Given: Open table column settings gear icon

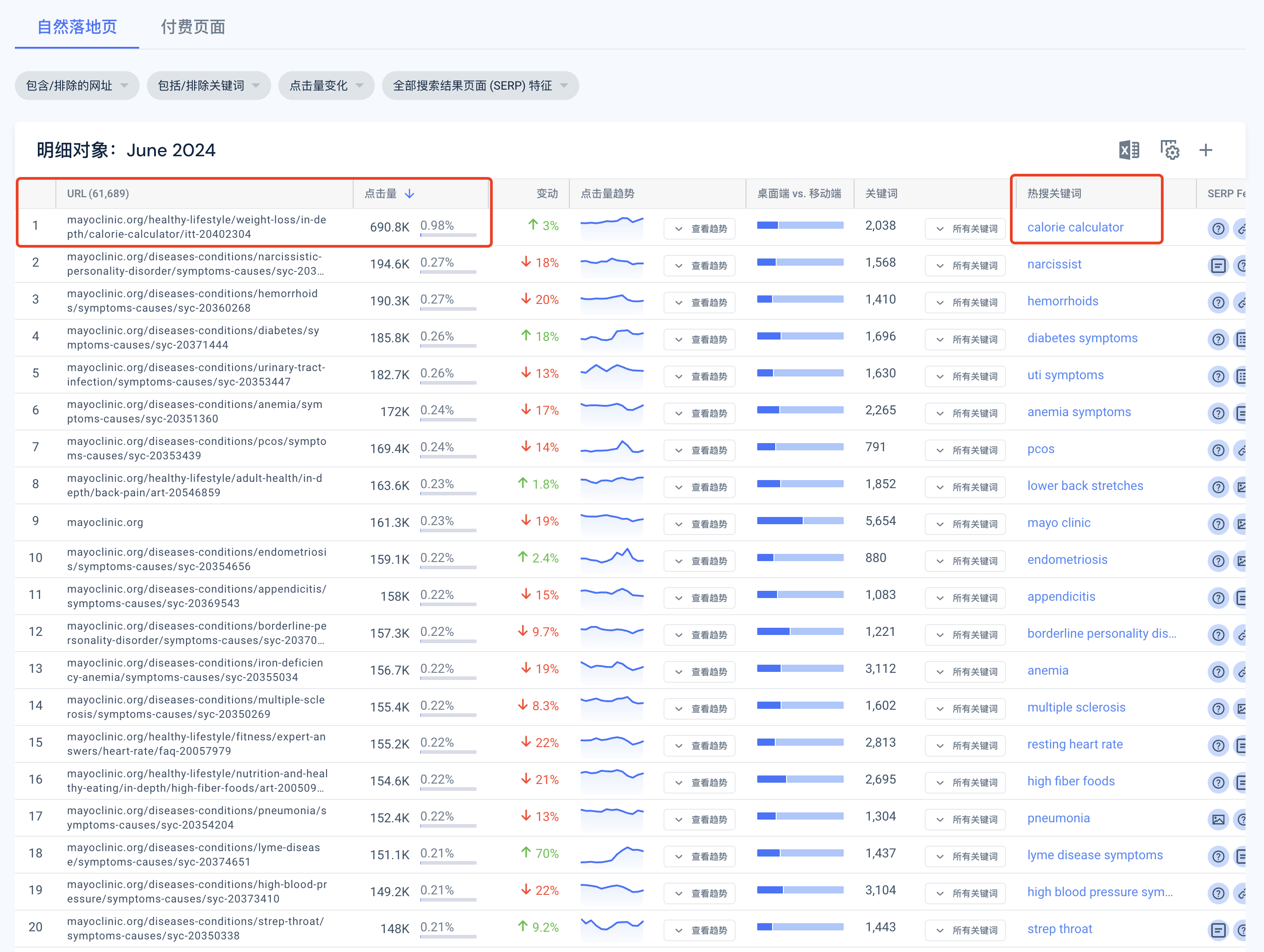Looking at the screenshot, I should click(1170, 150).
